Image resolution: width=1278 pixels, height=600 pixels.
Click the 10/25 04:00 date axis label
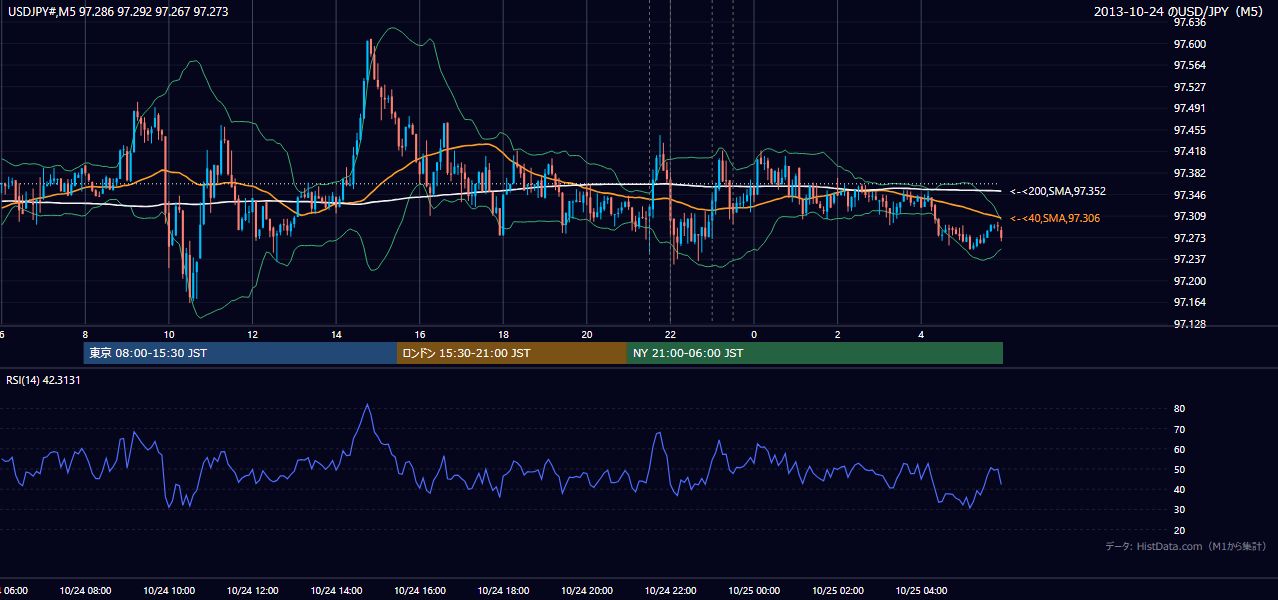(x=921, y=590)
